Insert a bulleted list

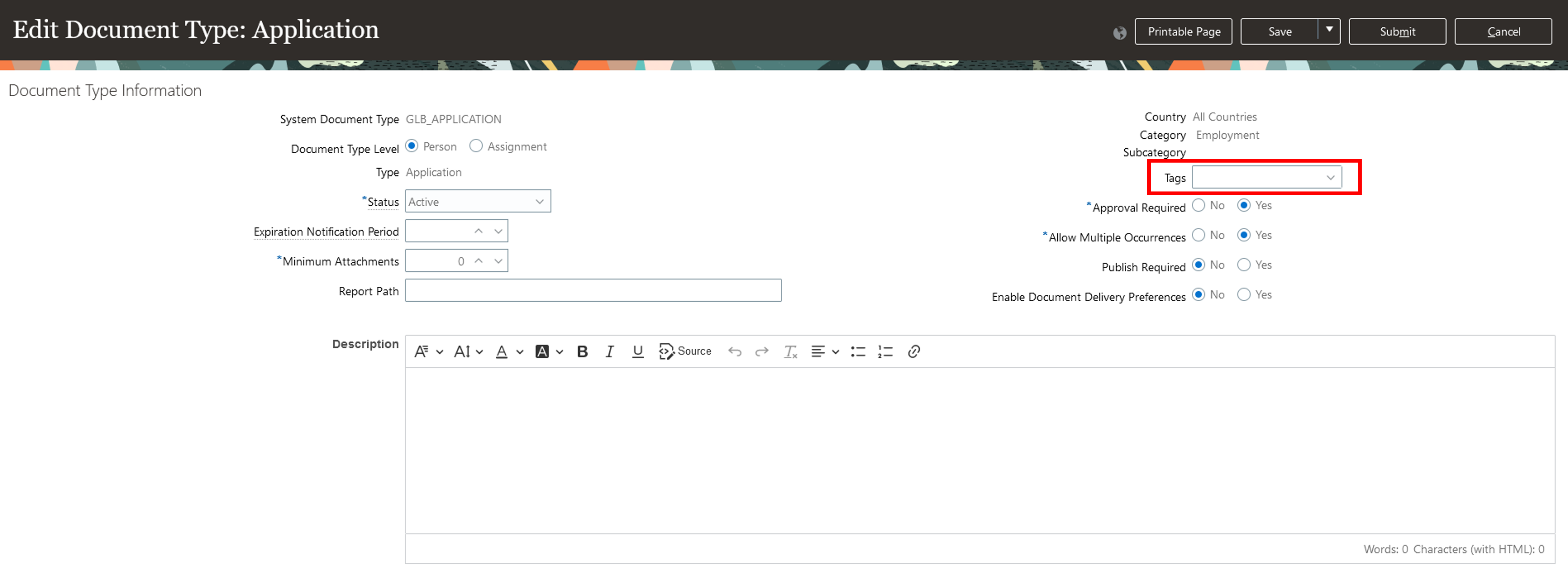point(858,352)
